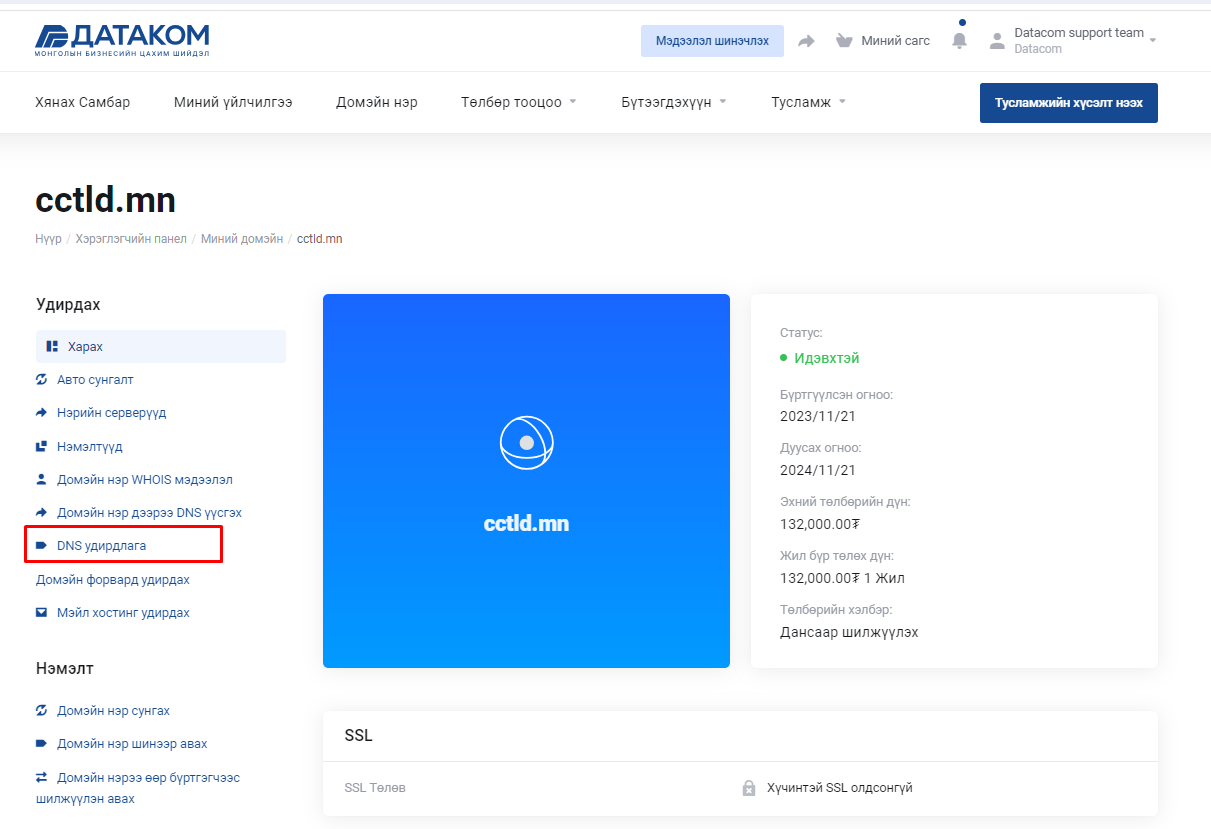
Task: Click the Миний домэйн breadcrumb link
Action: (242, 239)
